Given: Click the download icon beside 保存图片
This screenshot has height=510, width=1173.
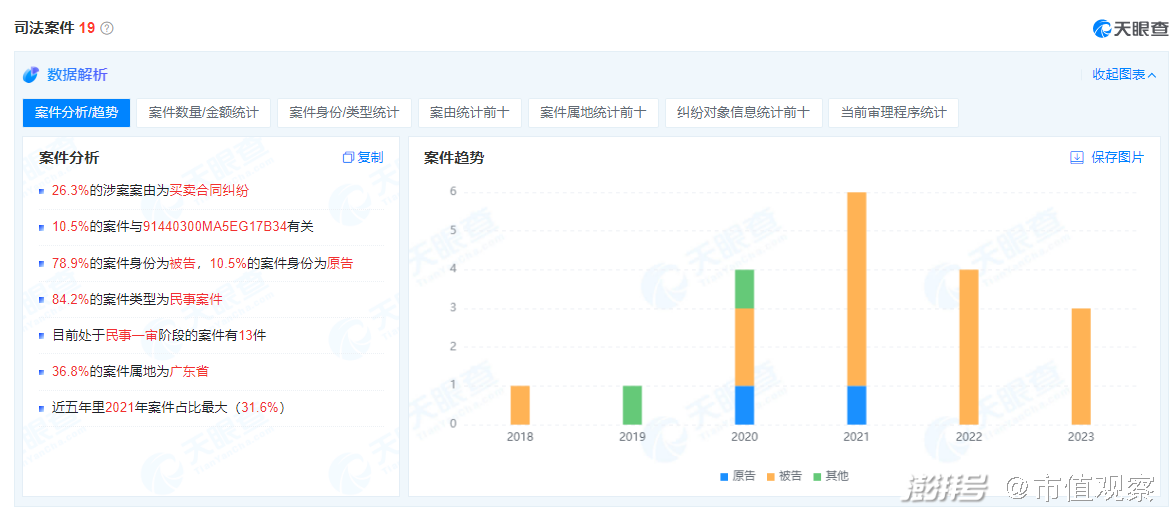Looking at the screenshot, I should click(x=1077, y=157).
